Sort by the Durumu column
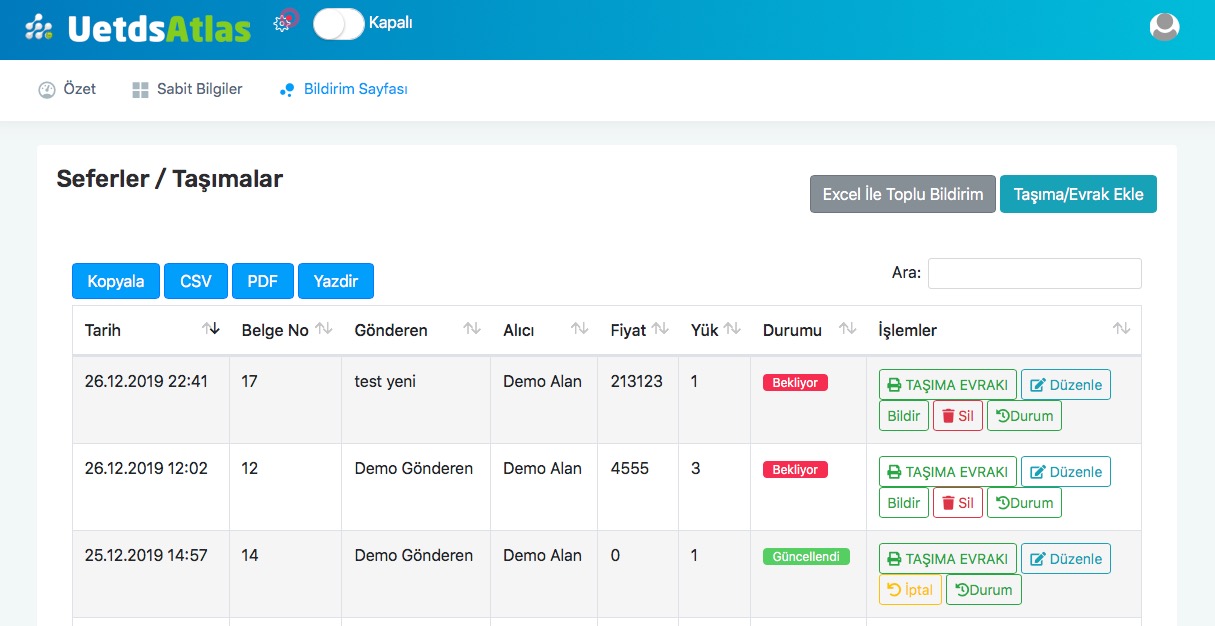 808,330
